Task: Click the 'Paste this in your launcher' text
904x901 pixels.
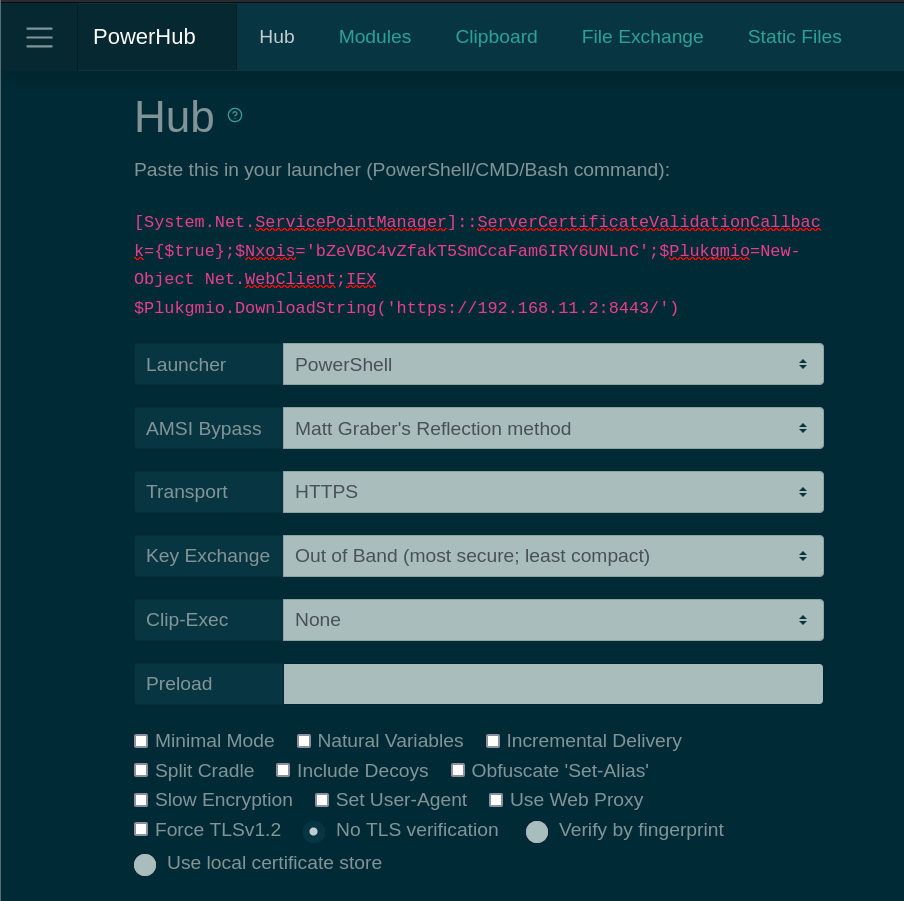Action: click(x=402, y=170)
